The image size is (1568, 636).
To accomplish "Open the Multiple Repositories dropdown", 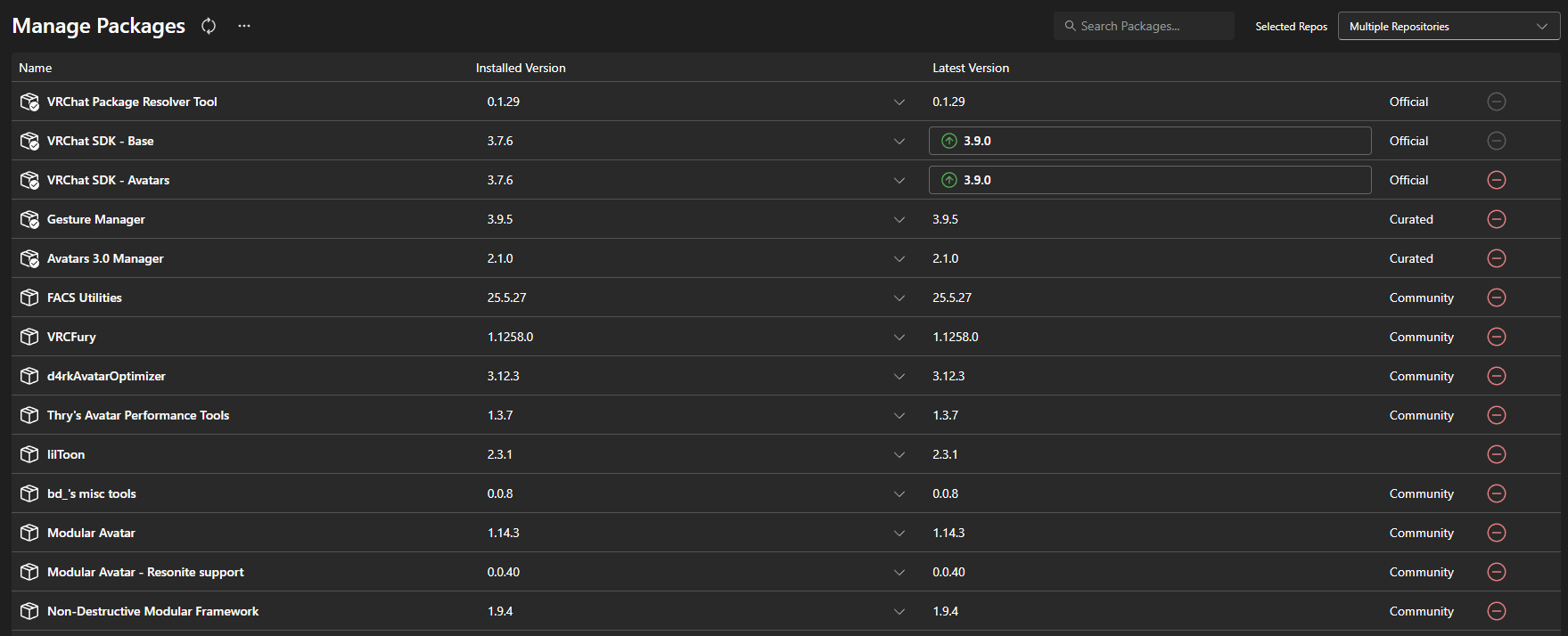I will point(1449,26).
